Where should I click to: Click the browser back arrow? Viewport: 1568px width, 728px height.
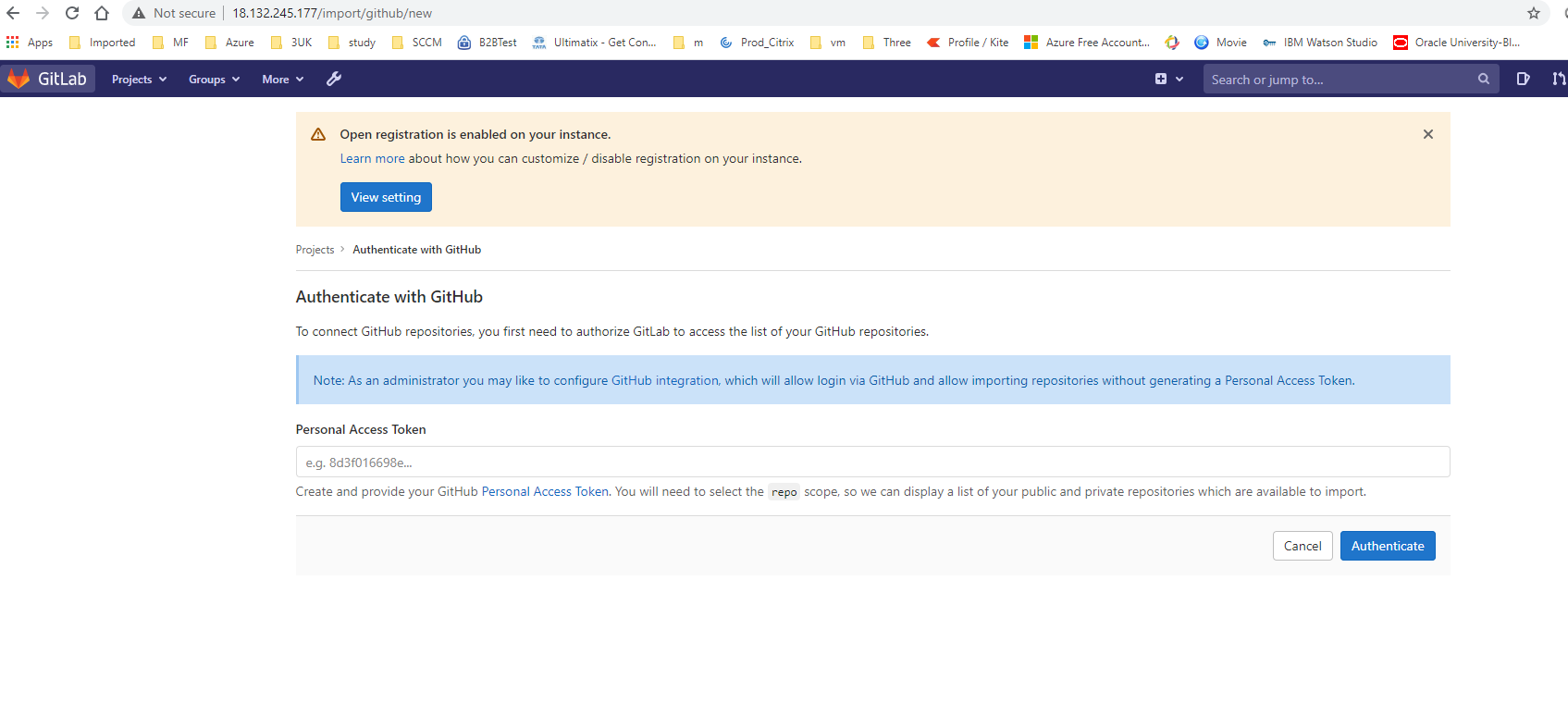click(13, 13)
